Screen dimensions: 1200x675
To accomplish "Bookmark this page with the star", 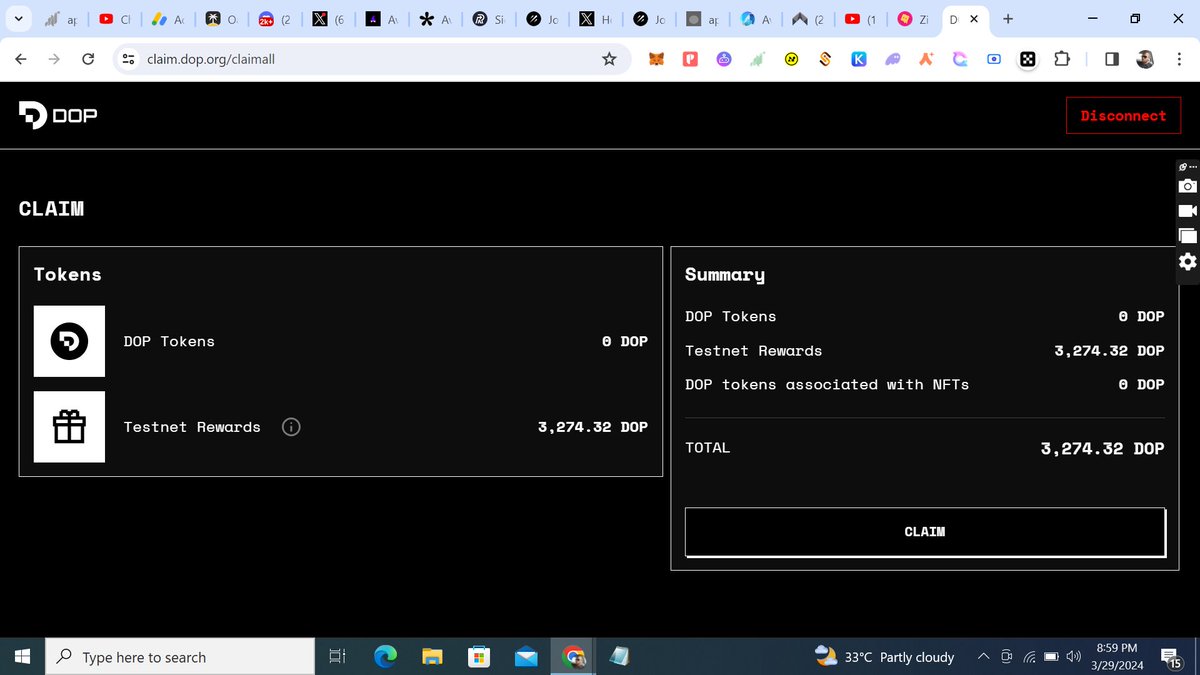I will (609, 60).
